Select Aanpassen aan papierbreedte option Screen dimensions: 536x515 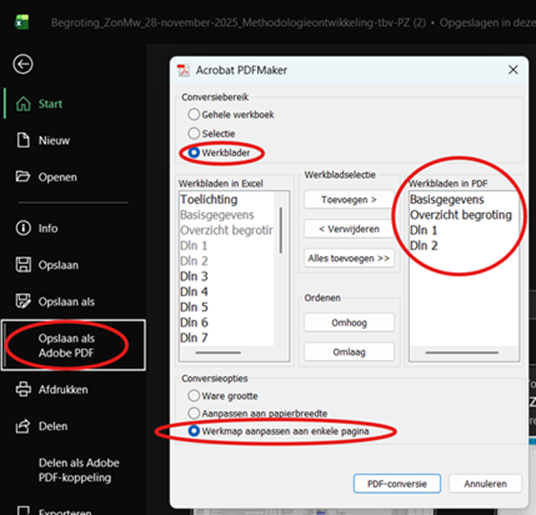tap(194, 413)
